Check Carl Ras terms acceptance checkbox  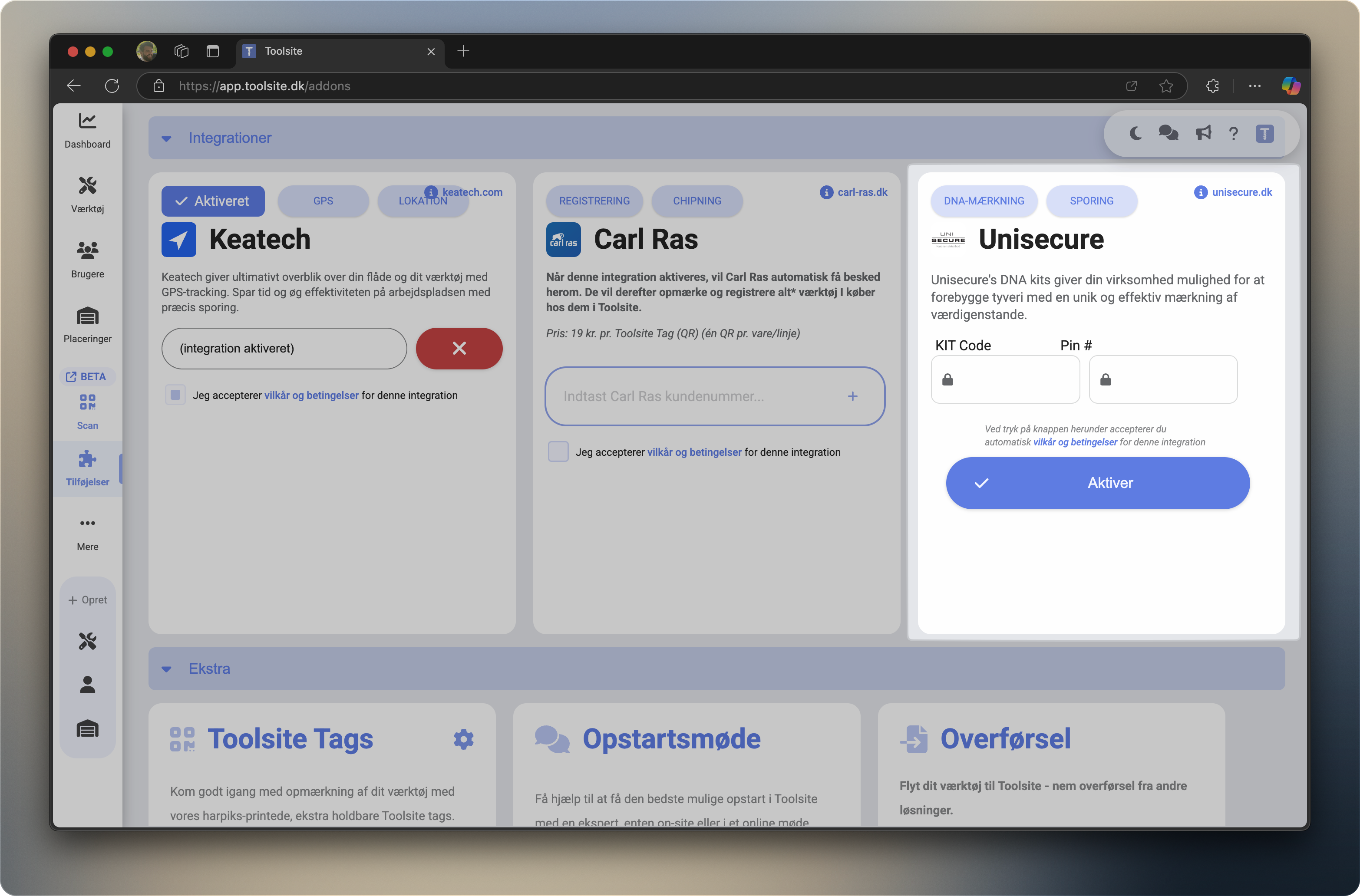[x=558, y=451]
